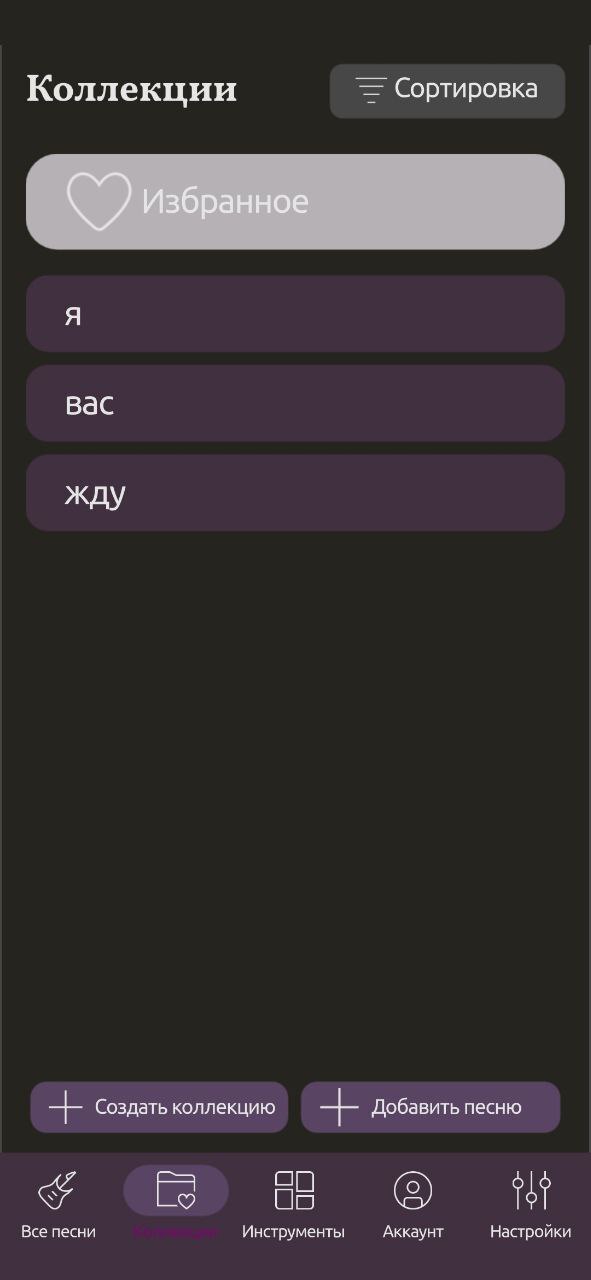The image size is (591, 1280).
Task: Click the Настройки sliders icon
Action: (x=531, y=1190)
